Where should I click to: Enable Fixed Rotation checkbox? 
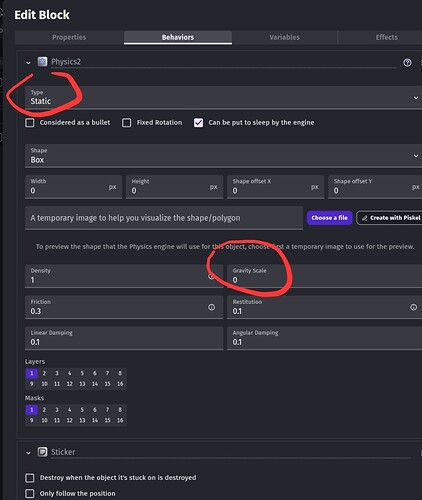coord(127,123)
